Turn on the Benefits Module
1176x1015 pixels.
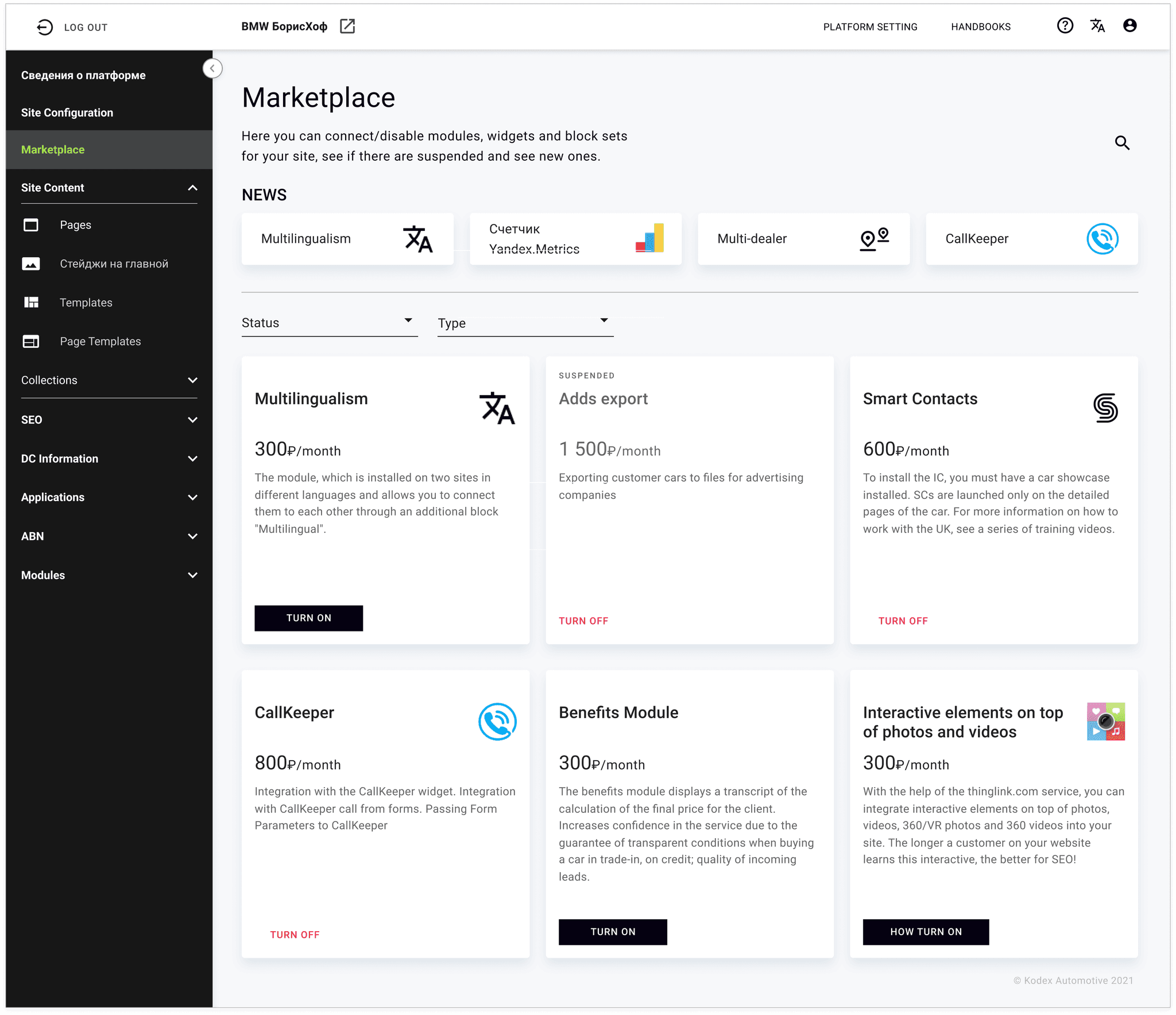(x=613, y=932)
